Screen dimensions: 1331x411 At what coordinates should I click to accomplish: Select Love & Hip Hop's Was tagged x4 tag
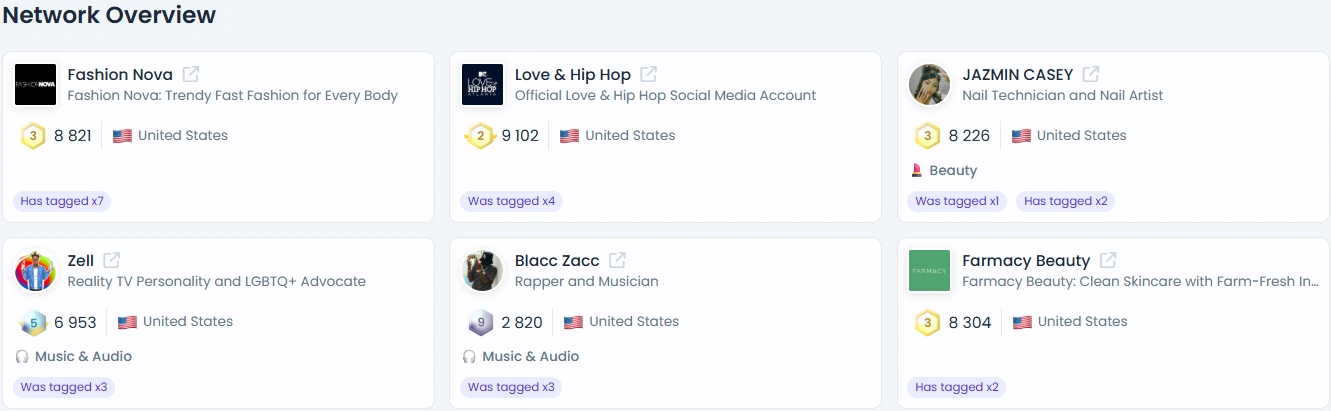tap(512, 201)
